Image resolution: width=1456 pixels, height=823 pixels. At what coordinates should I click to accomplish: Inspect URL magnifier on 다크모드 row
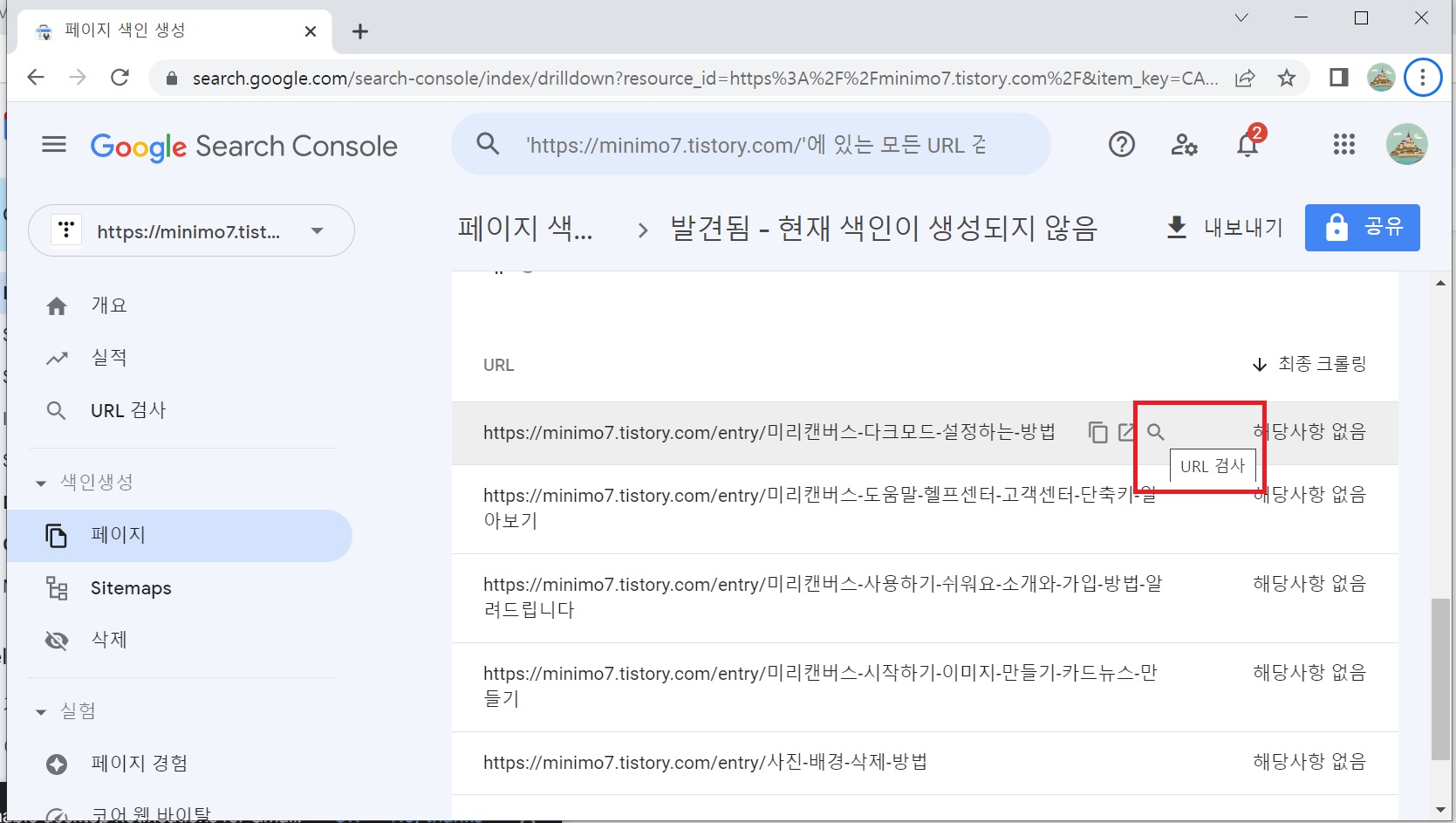pyautogui.click(x=1156, y=432)
